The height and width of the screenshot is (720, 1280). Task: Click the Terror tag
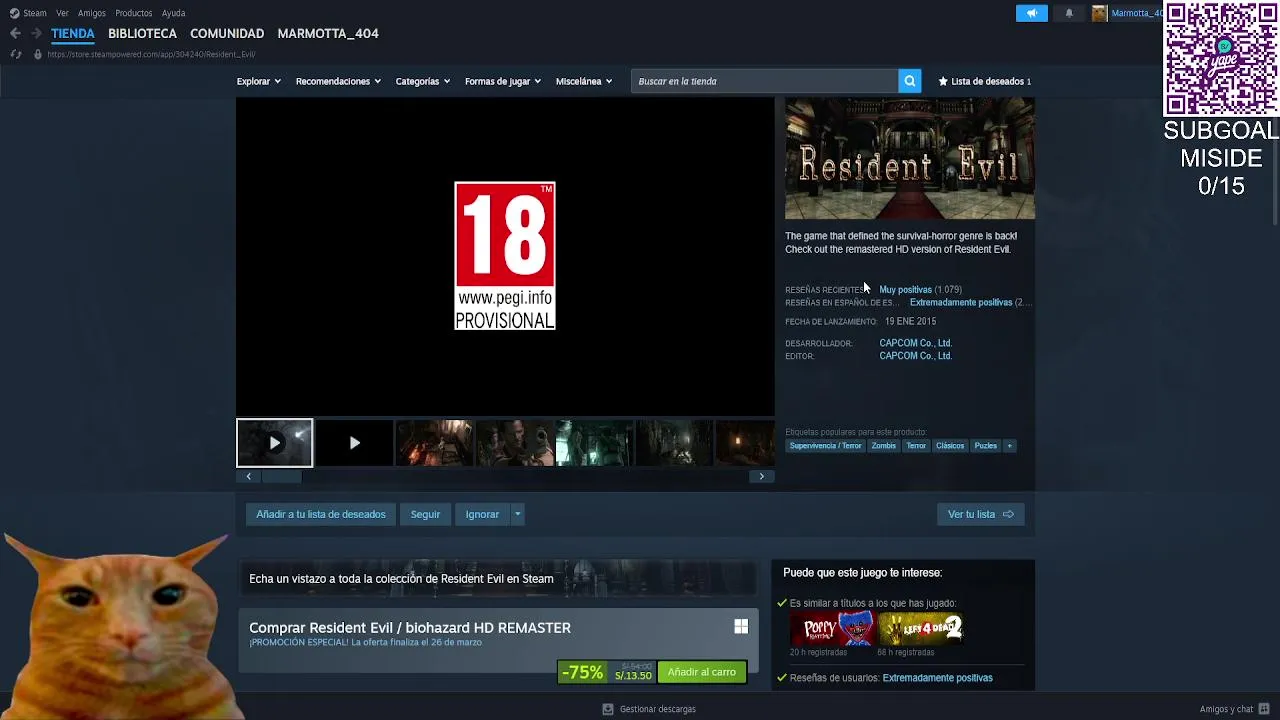click(916, 446)
